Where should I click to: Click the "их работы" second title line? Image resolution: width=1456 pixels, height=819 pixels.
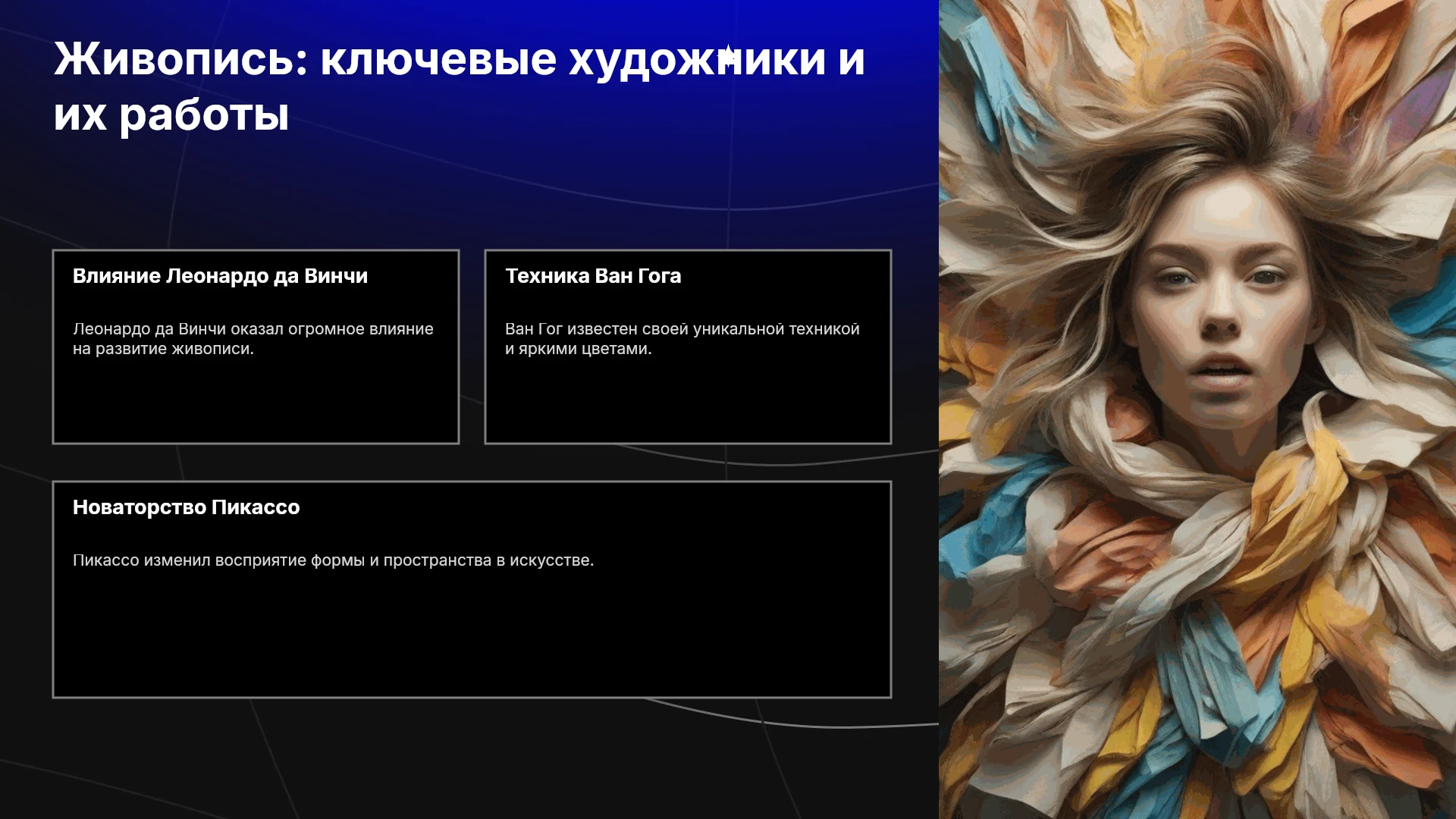[x=171, y=115]
